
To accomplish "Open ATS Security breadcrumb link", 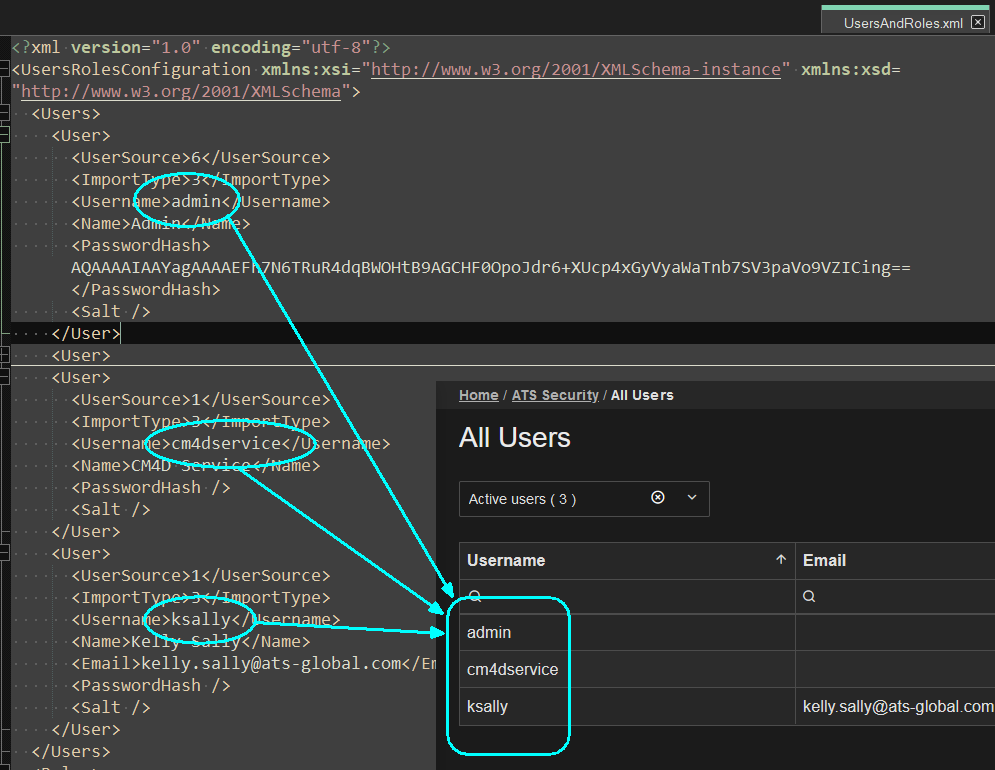I will [555, 395].
